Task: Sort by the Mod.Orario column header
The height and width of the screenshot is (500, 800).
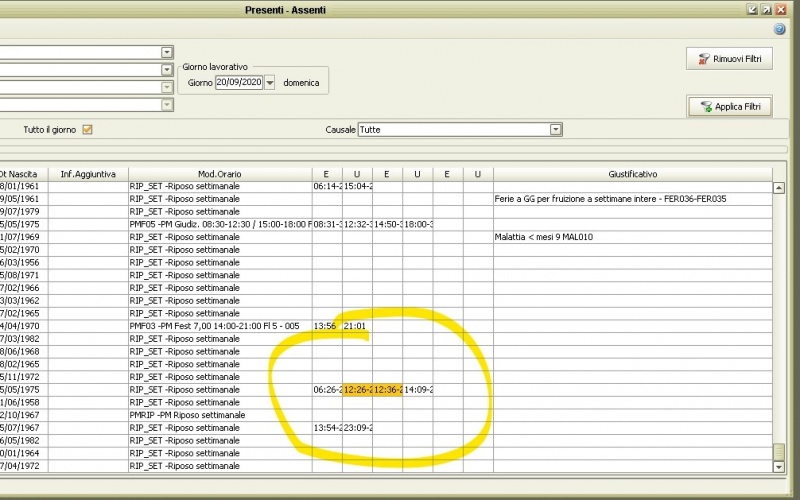Action: point(219,174)
